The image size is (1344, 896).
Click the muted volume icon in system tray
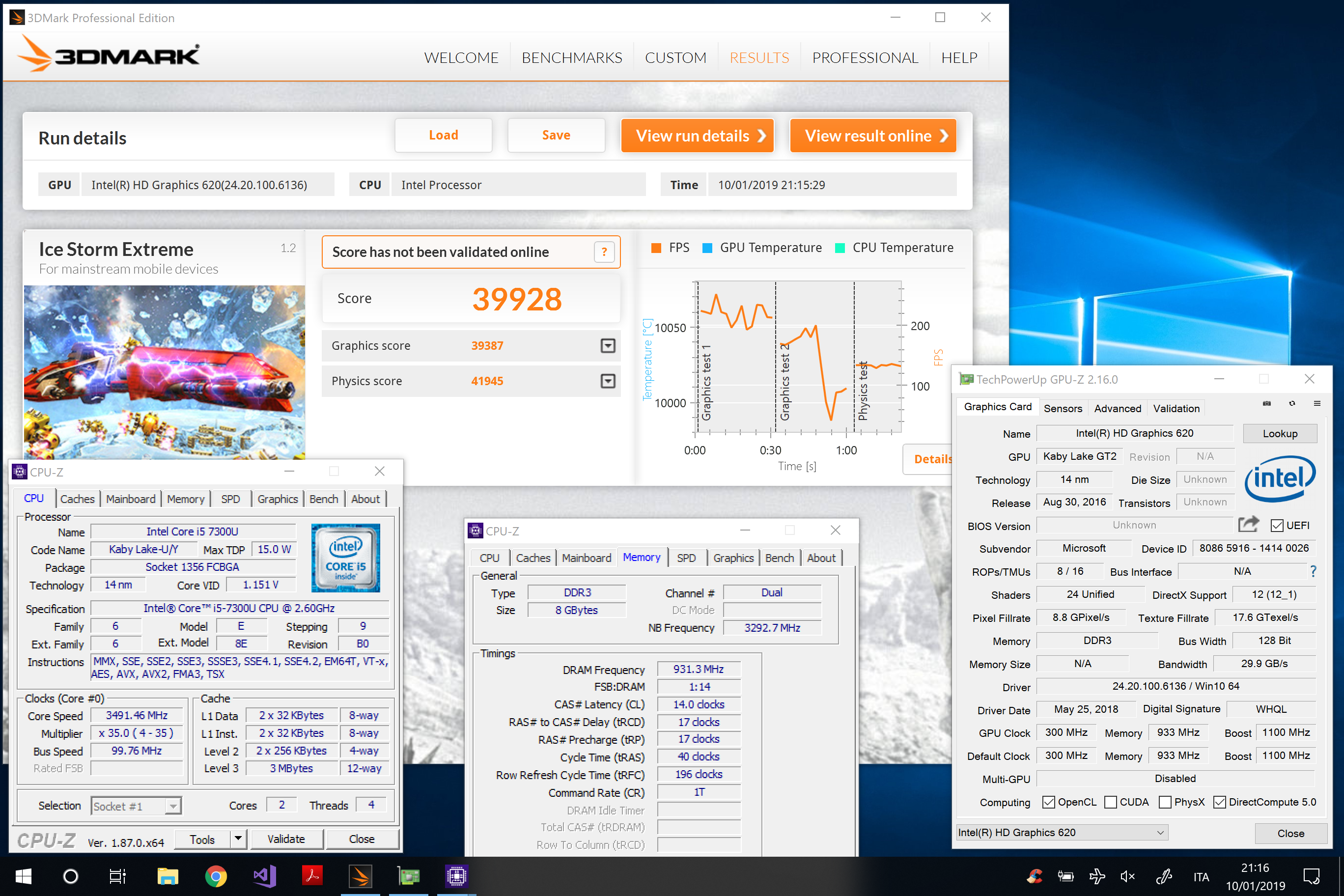pos(1128,876)
